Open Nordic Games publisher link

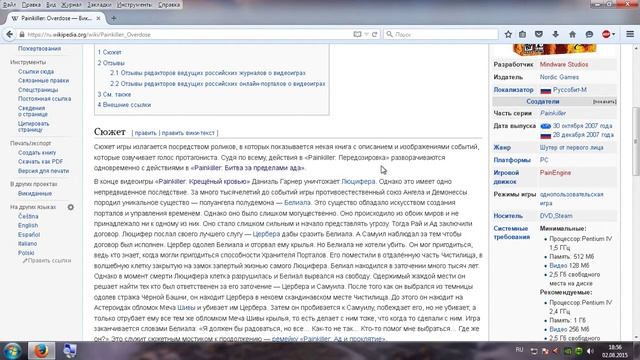point(559,77)
